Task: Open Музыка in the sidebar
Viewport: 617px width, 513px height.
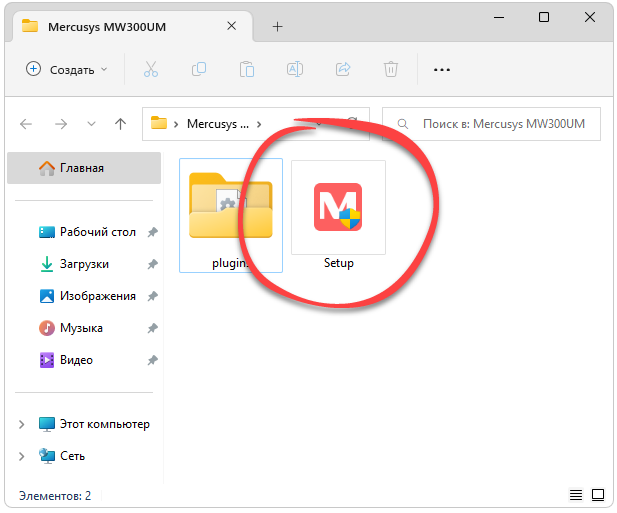Action: (71, 328)
